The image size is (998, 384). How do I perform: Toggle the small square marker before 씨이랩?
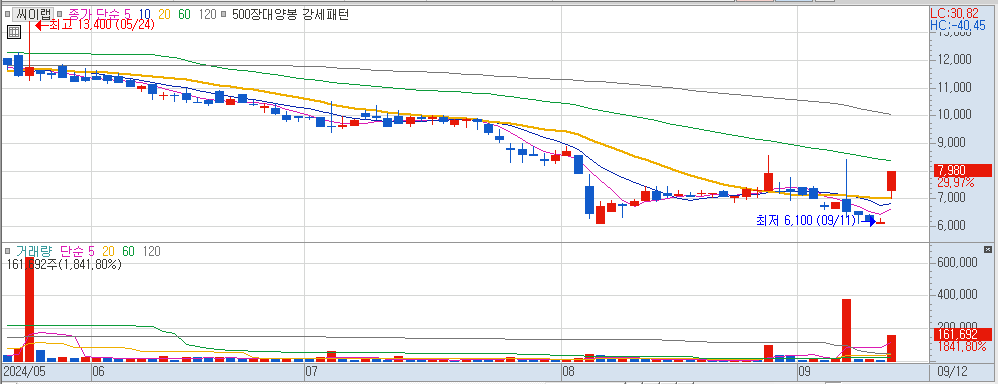click(x=8, y=14)
